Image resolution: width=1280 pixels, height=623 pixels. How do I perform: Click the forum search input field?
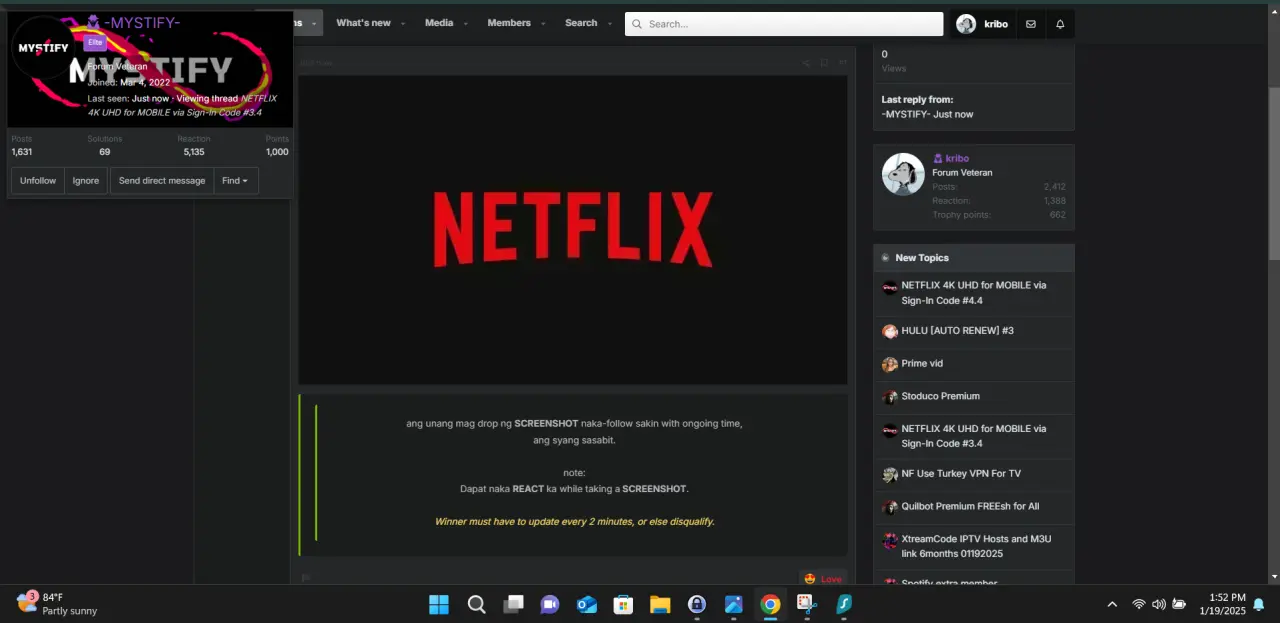tap(784, 24)
